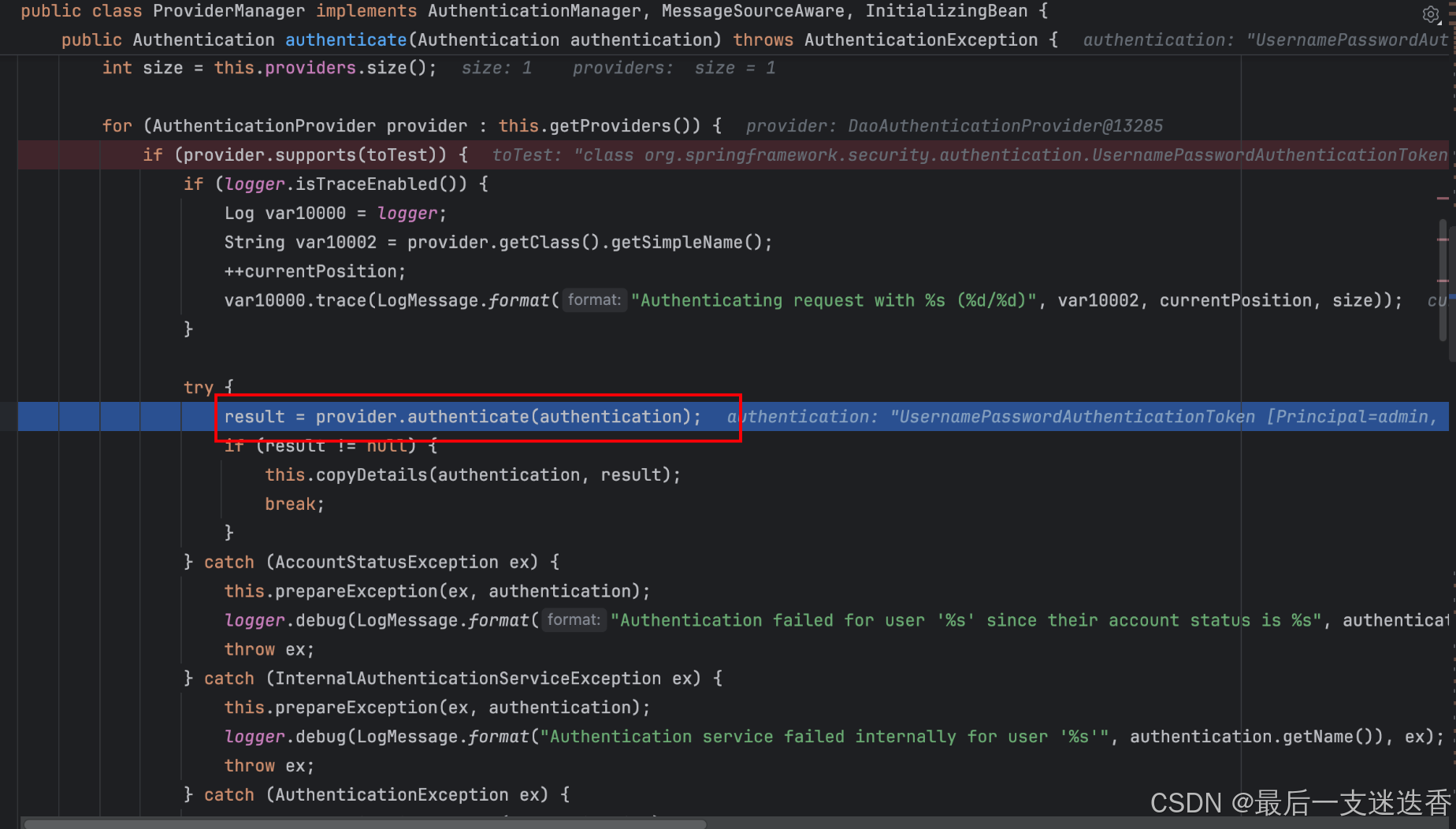Viewport: 1456px width, 829px height.
Task: Click the "Authentication service failed internally" string
Action: [825, 737]
